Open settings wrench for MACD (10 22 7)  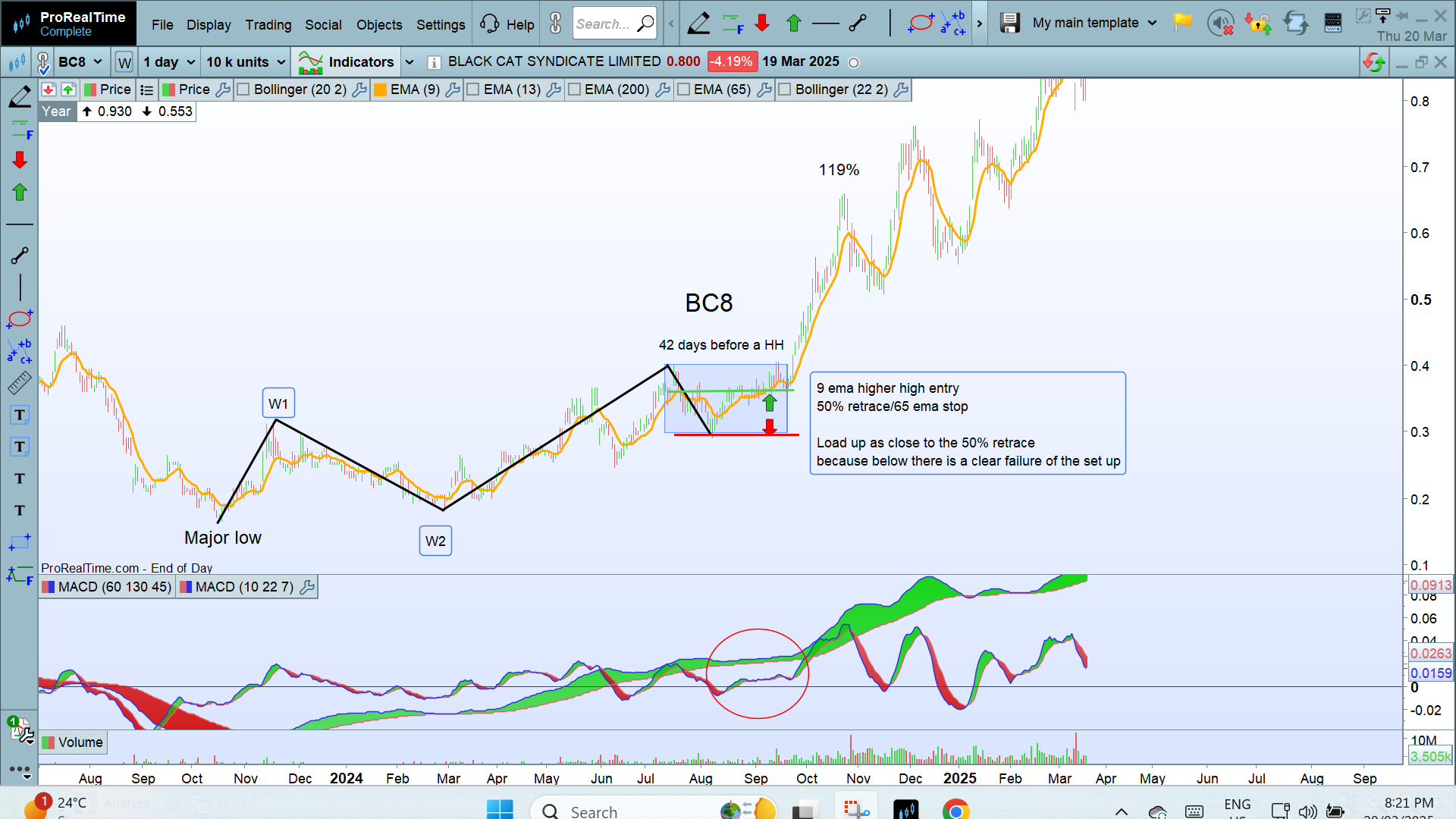(x=307, y=587)
